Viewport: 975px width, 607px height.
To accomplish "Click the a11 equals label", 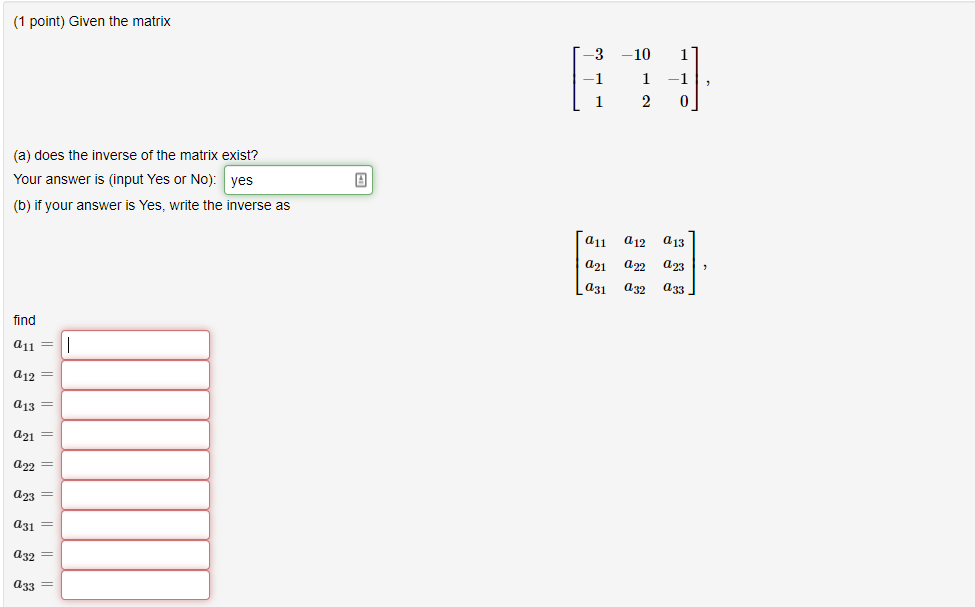I will [31, 344].
